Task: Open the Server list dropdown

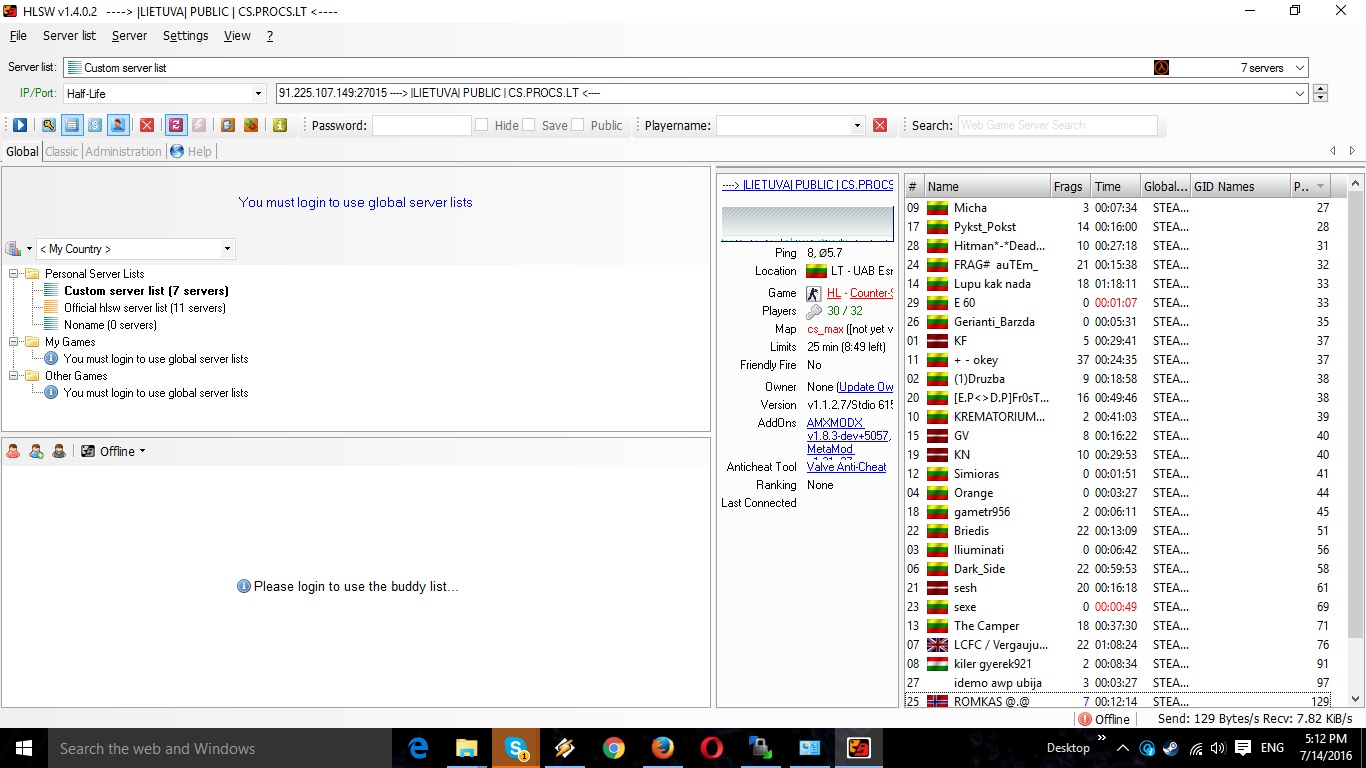Action: click(x=1299, y=68)
